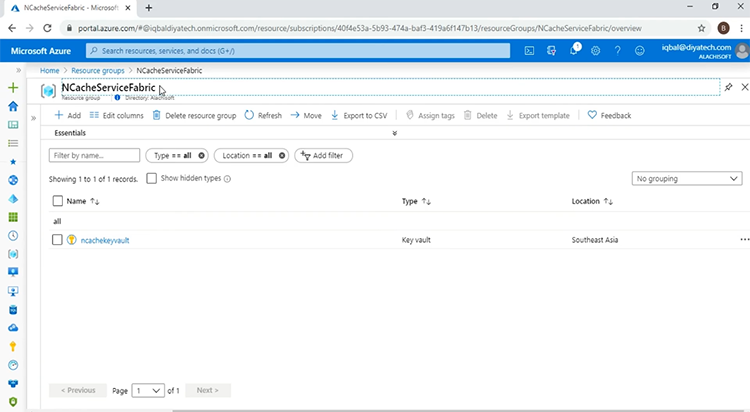
Task: Click Export template
Action: pos(538,115)
